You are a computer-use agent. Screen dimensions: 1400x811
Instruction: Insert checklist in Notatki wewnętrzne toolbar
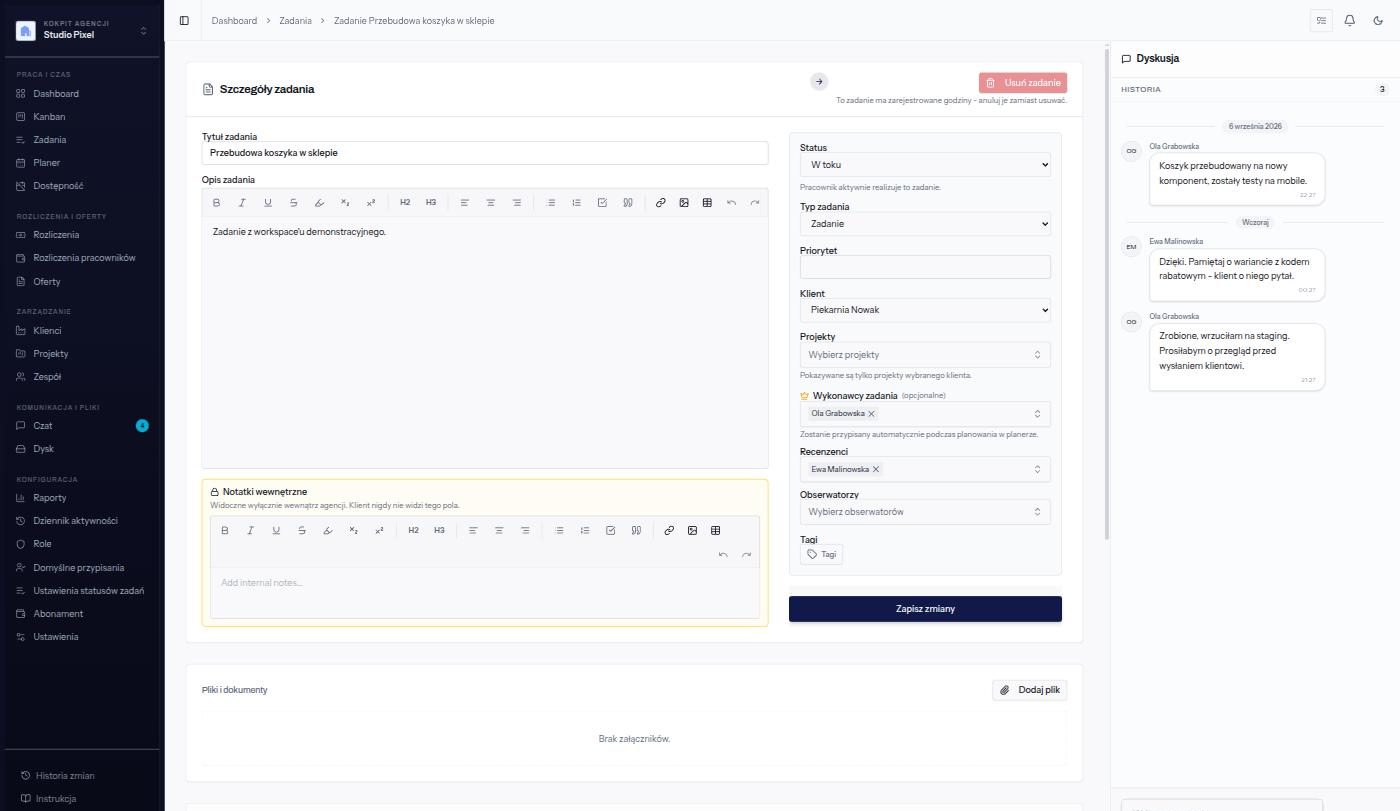point(611,530)
